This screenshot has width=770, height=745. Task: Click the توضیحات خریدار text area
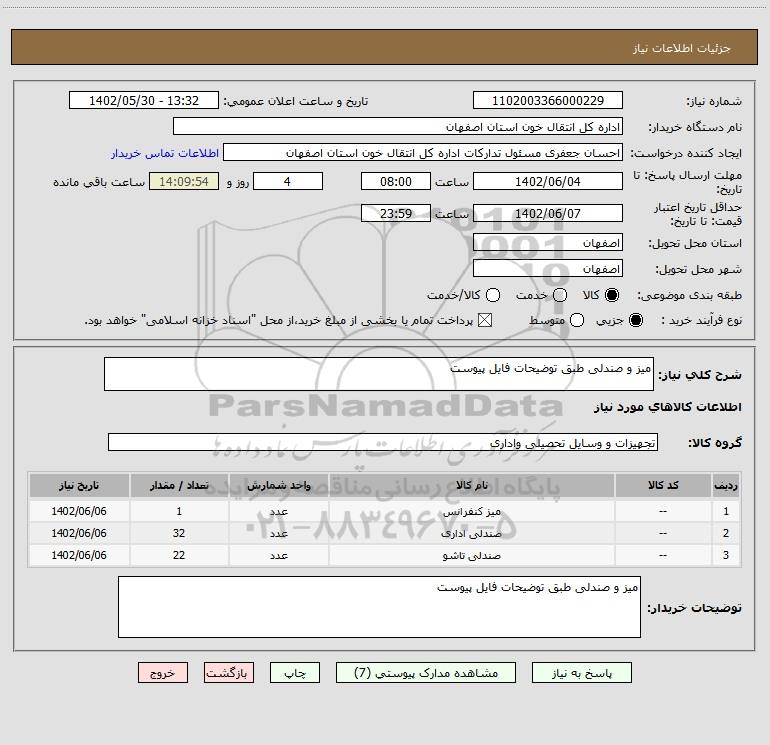pos(379,607)
